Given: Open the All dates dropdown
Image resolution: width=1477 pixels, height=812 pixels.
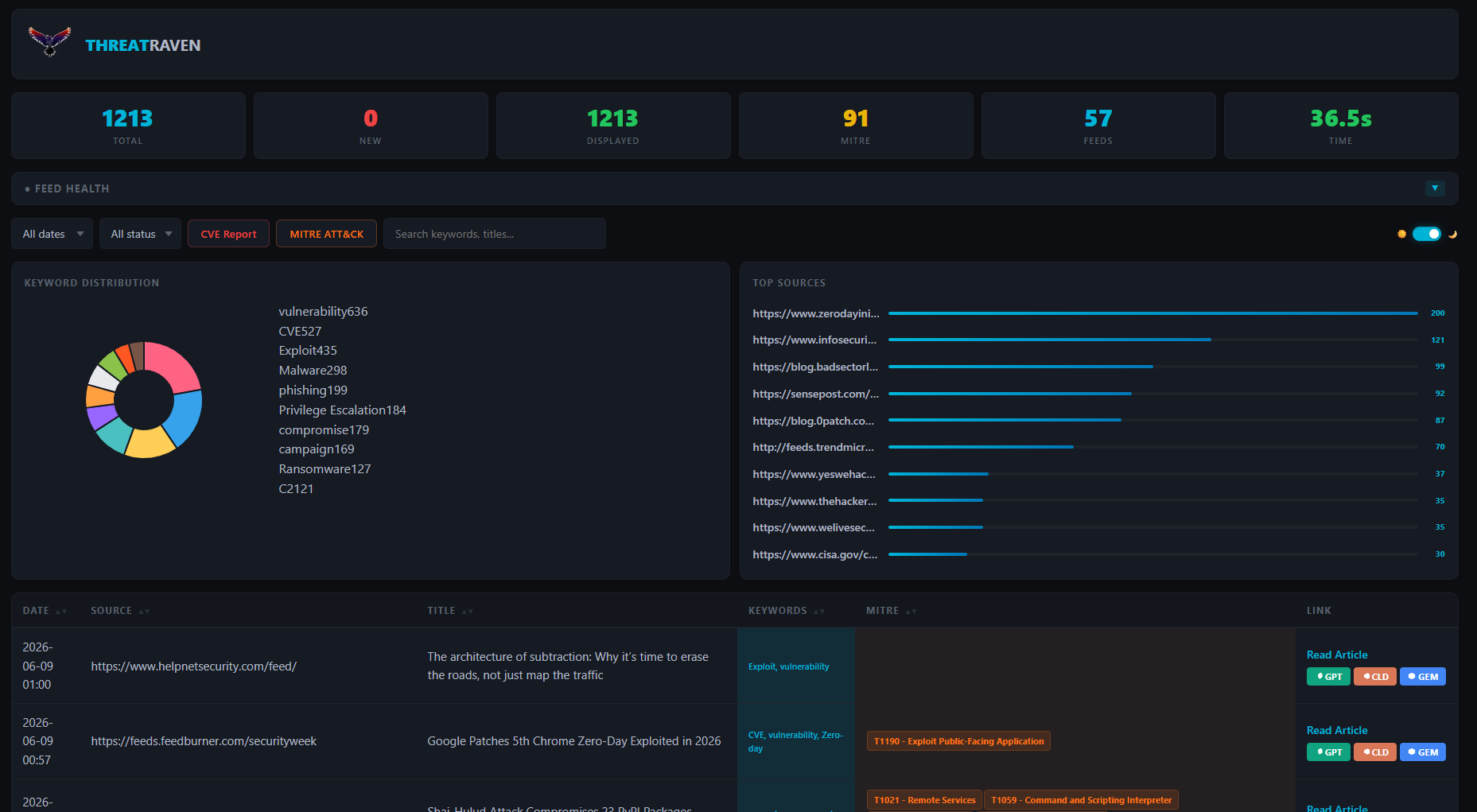Looking at the screenshot, I should pyautogui.click(x=52, y=234).
